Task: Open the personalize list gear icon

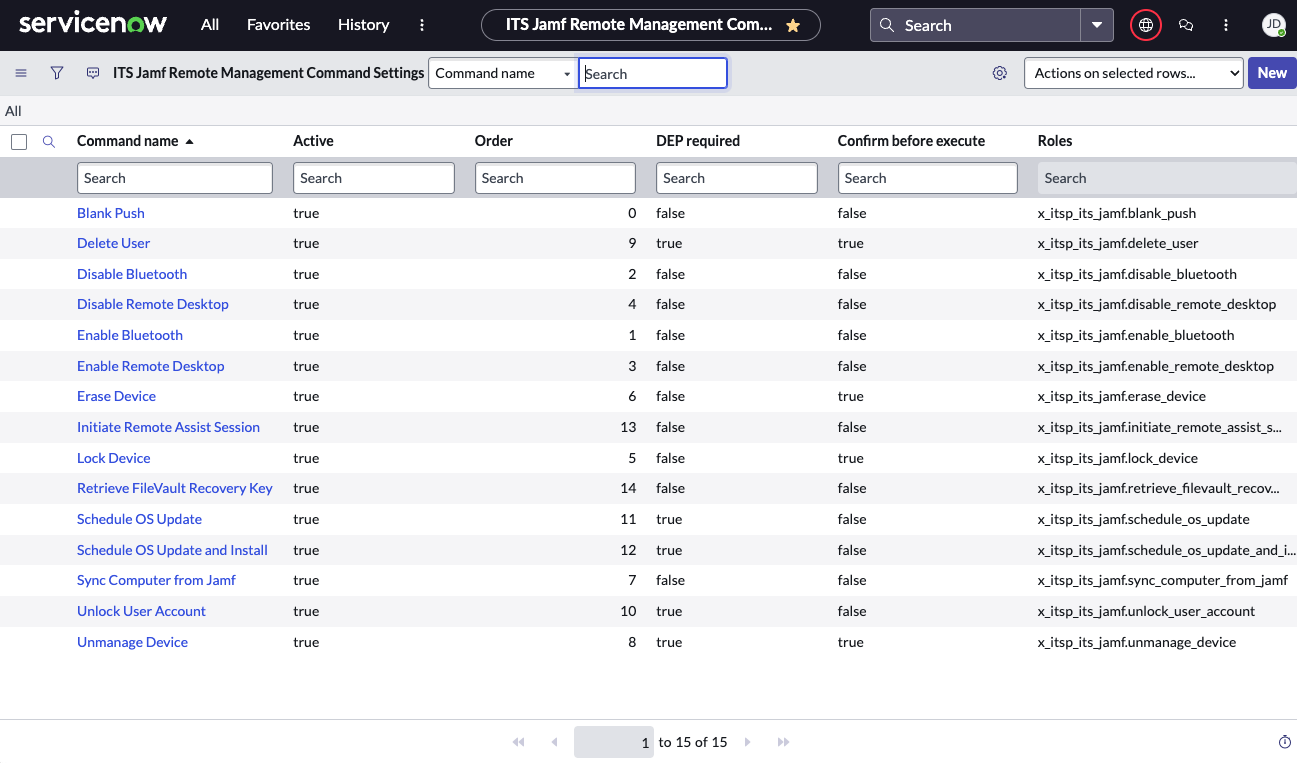Action: [1000, 73]
